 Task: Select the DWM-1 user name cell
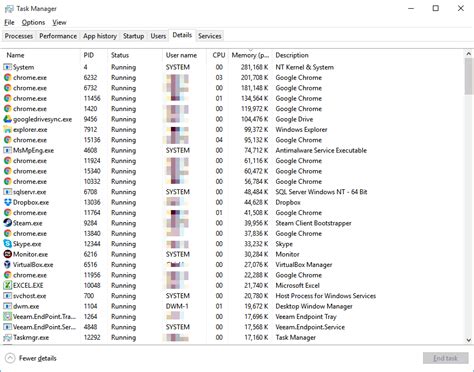pyautogui.click(x=177, y=306)
